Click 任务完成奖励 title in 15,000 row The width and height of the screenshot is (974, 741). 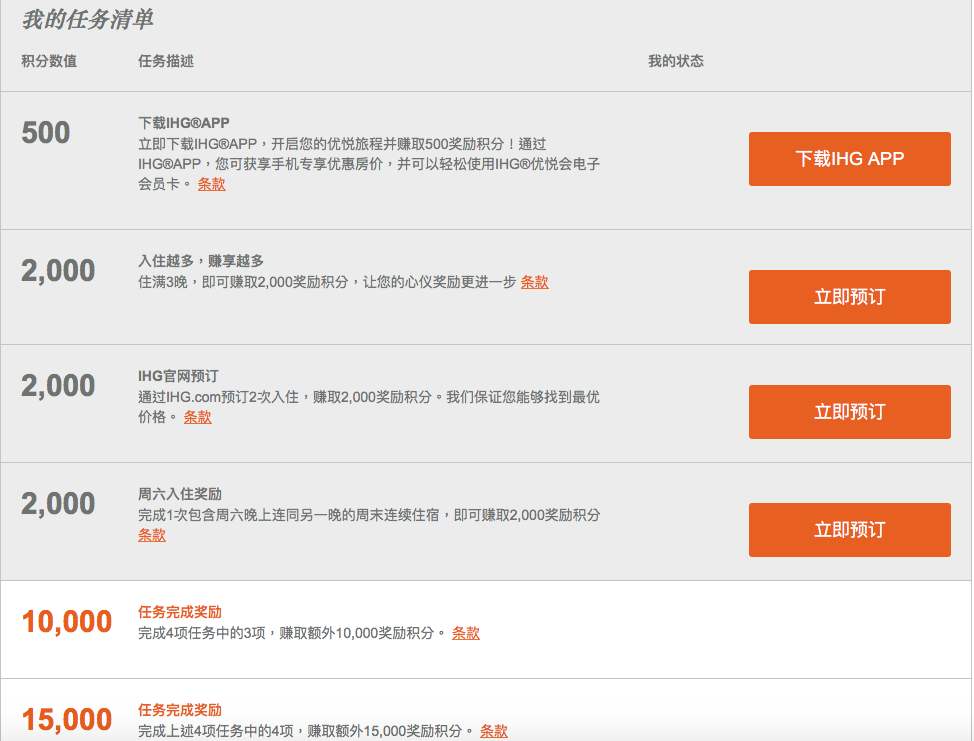pyautogui.click(x=180, y=711)
